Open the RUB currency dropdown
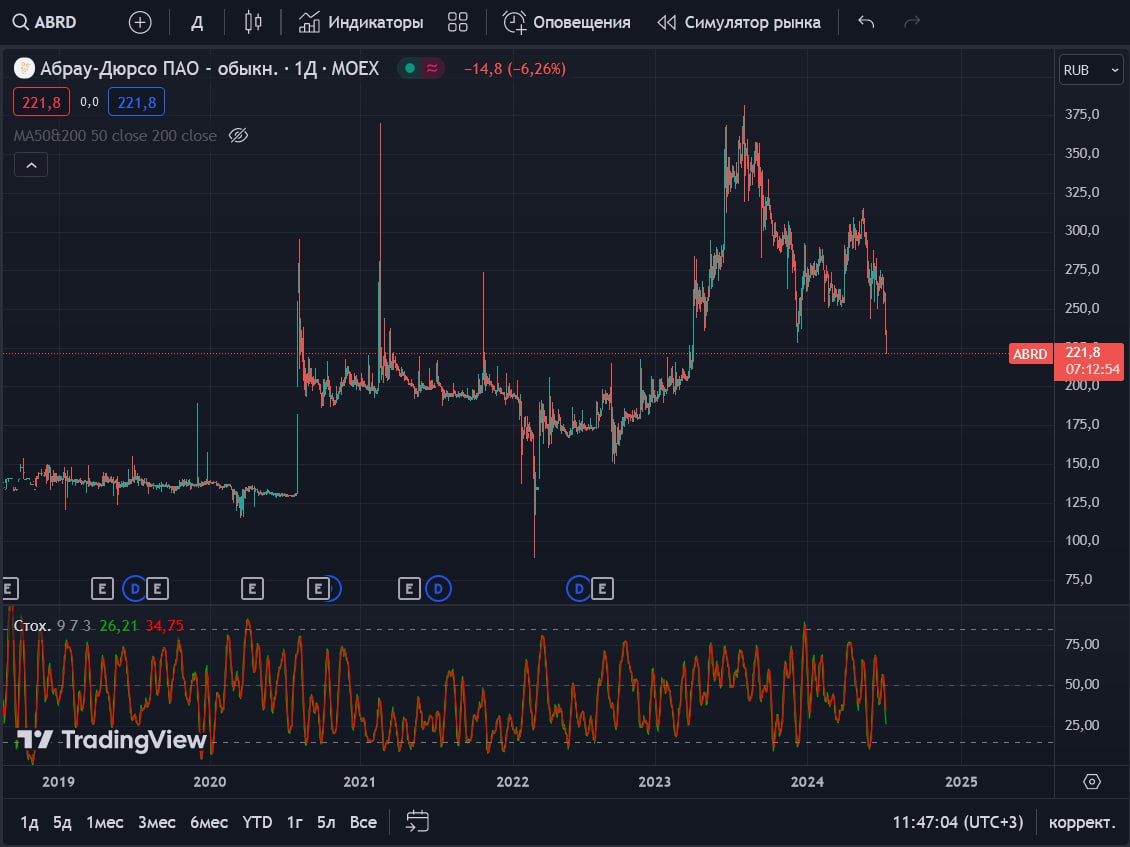Viewport: 1130px width, 847px height. click(1090, 70)
